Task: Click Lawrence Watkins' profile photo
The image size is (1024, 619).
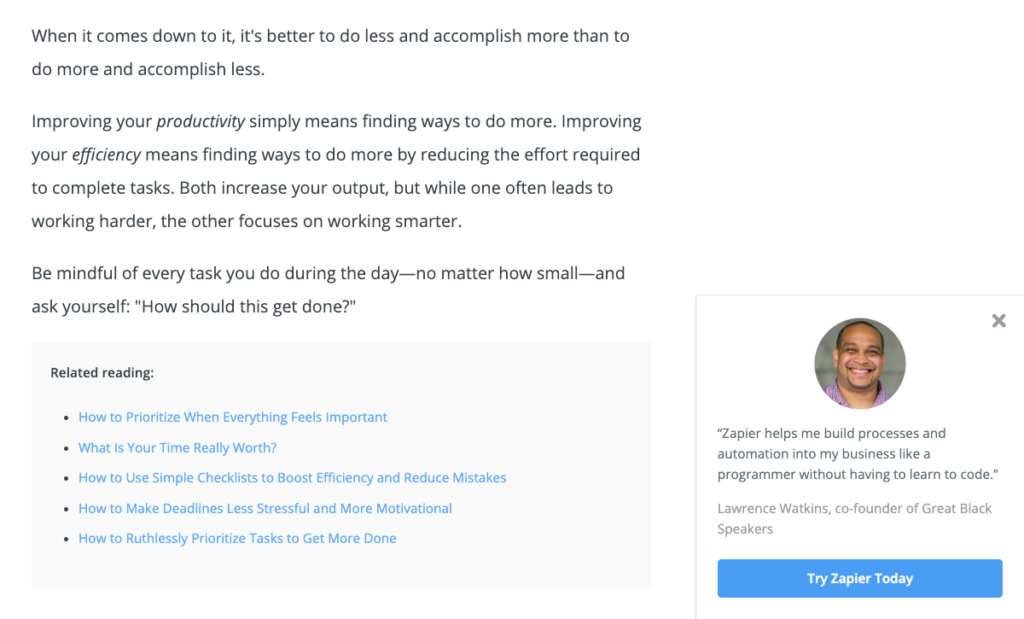Action: [x=859, y=363]
